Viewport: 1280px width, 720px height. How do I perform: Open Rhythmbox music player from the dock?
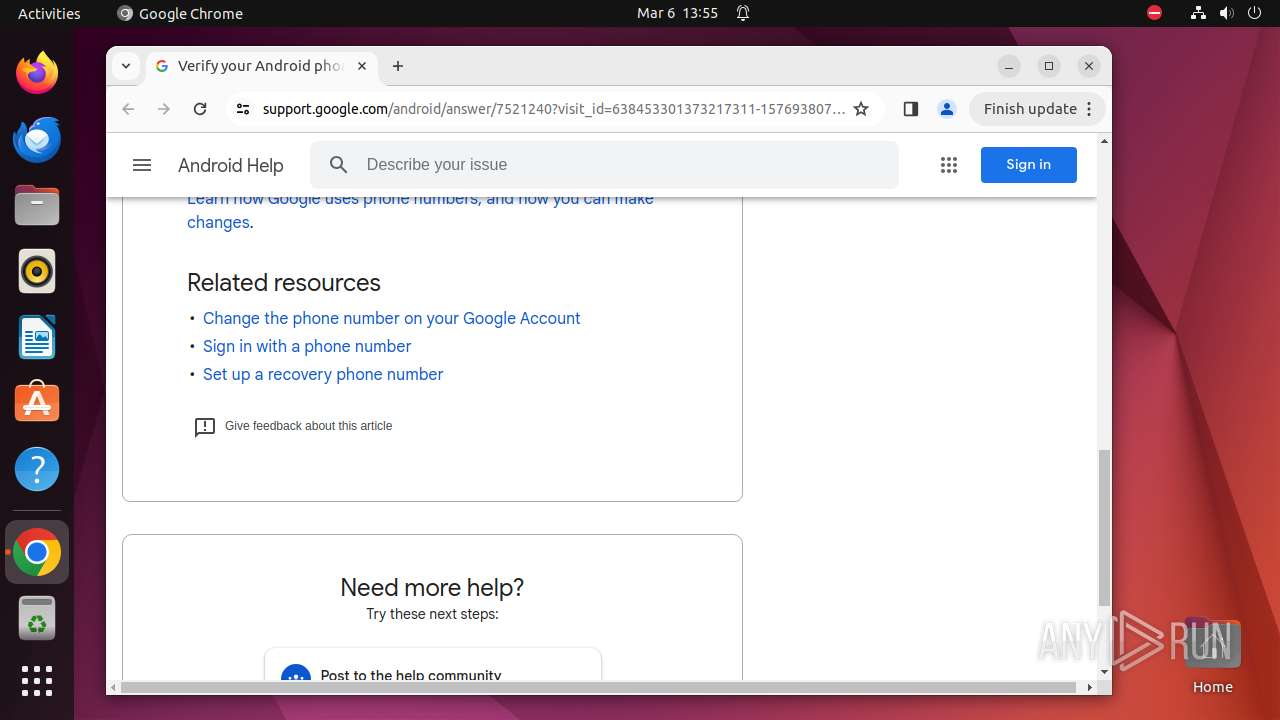pos(37,271)
